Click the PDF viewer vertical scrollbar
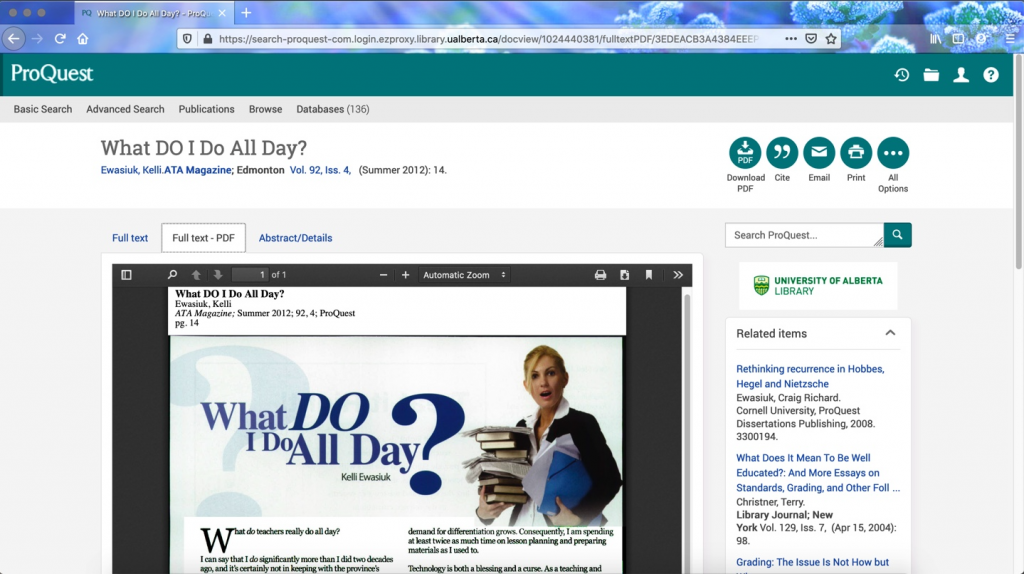Image resolution: width=1024 pixels, height=574 pixels. 686,431
